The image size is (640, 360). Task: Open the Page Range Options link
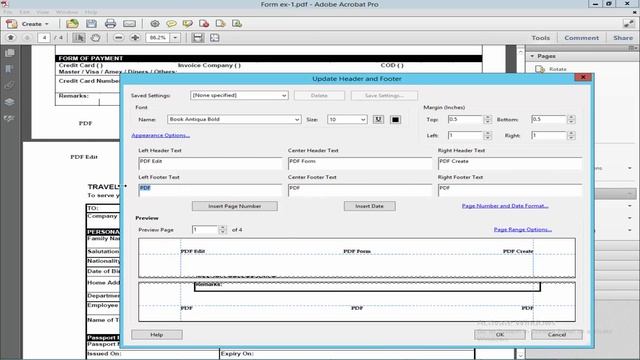click(522, 229)
